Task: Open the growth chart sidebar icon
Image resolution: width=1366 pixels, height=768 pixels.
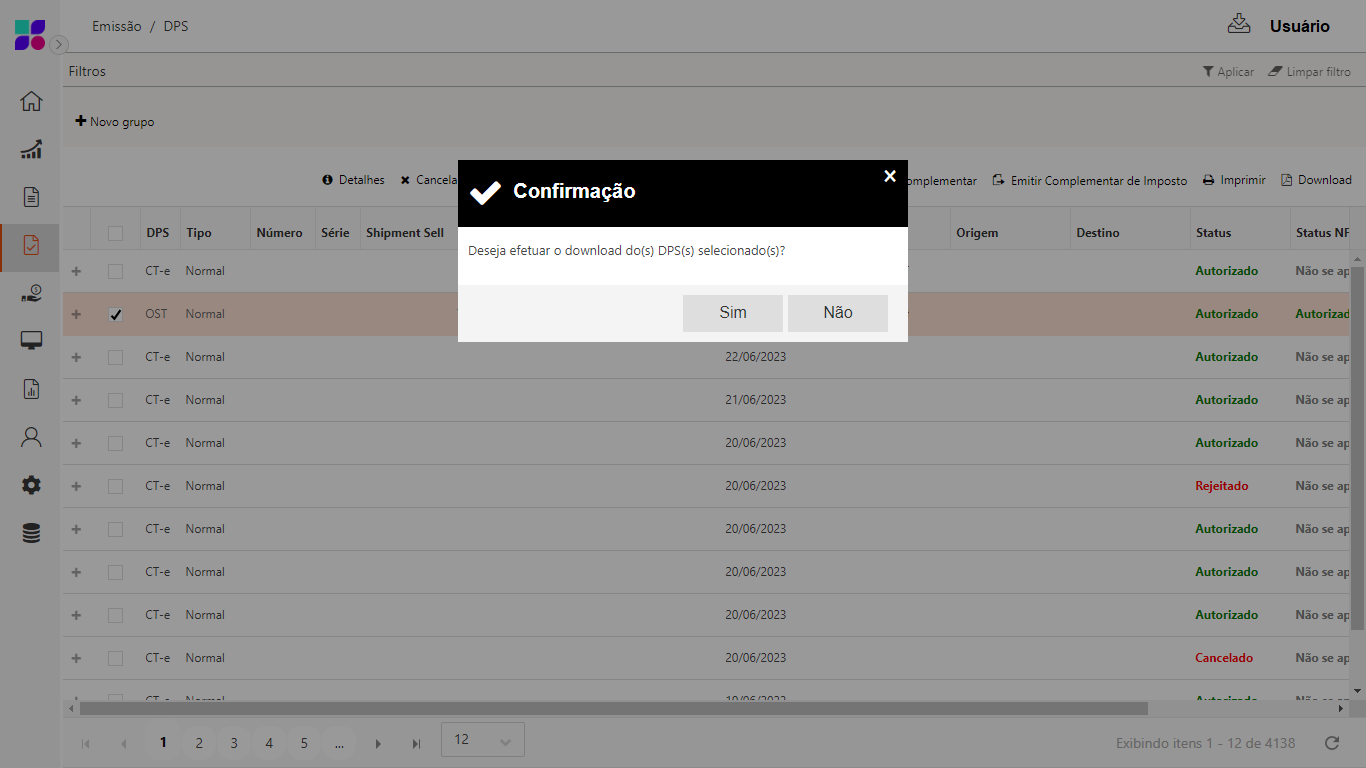Action: tap(31, 149)
